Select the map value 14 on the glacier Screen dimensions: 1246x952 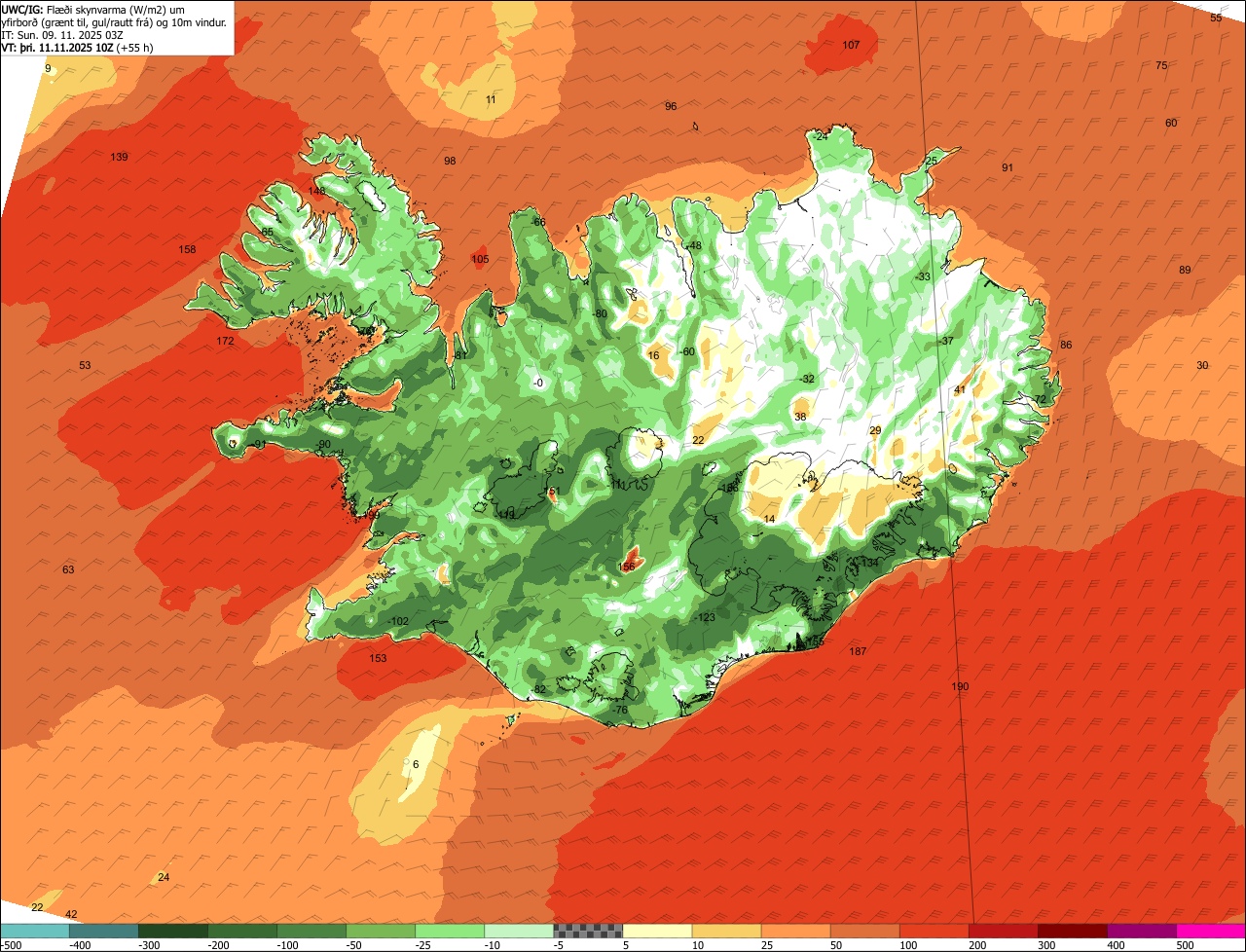[770, 519]
